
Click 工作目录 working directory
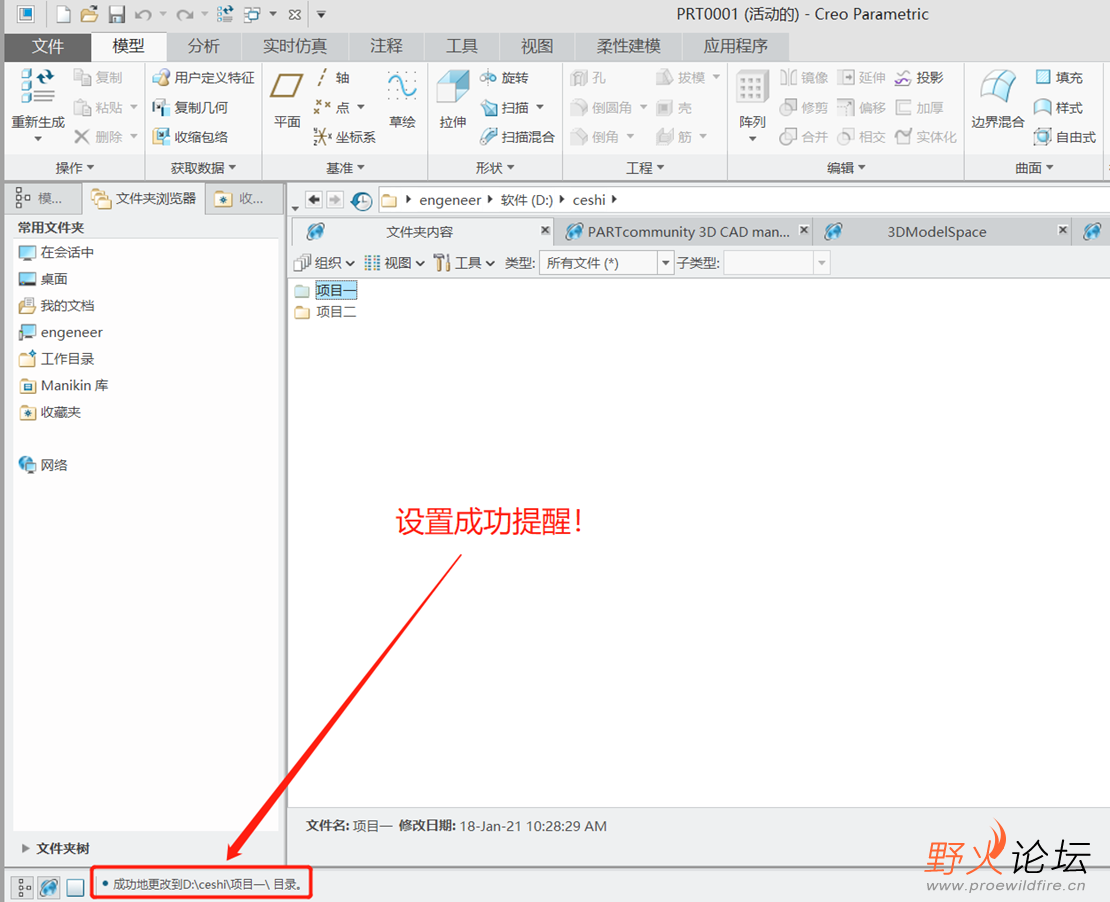(x=57, y=359)
